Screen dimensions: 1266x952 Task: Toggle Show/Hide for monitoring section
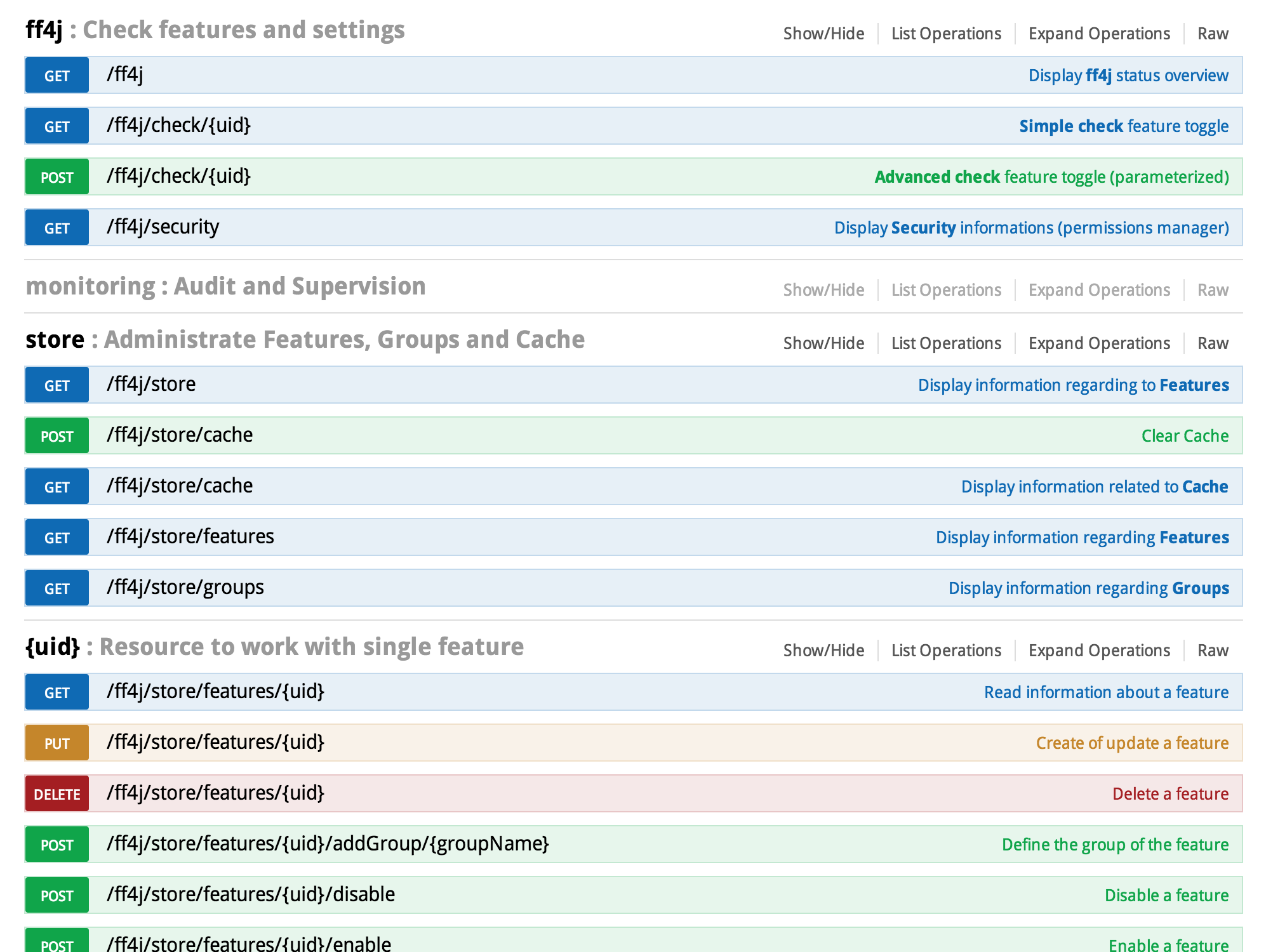point(823,290)
